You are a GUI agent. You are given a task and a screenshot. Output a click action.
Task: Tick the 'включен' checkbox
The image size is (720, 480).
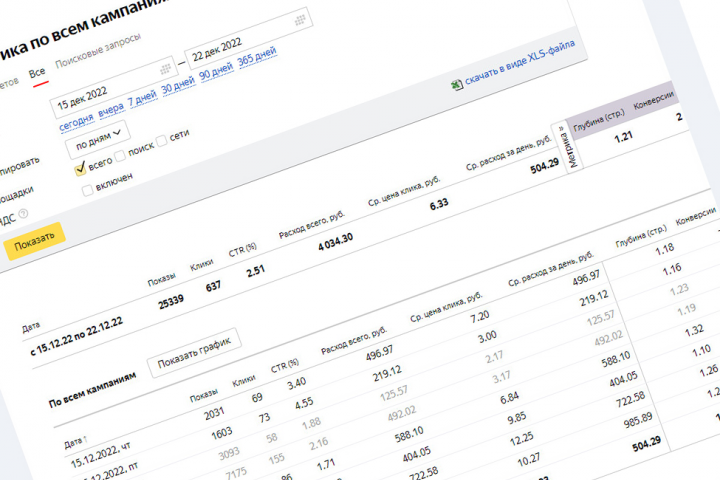click(87, 190)
